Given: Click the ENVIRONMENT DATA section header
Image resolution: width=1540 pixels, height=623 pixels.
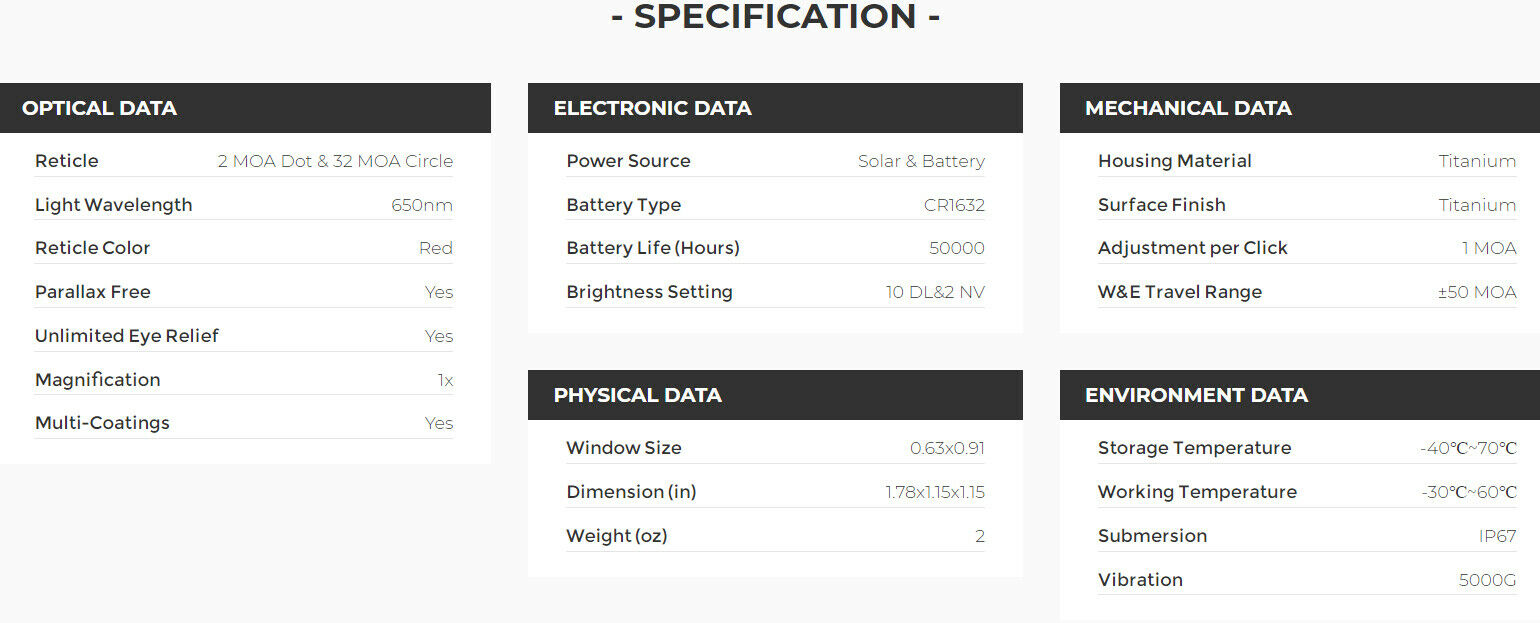Looking at the screenshot, I should pyautogui.click(x=1196, y=395).
